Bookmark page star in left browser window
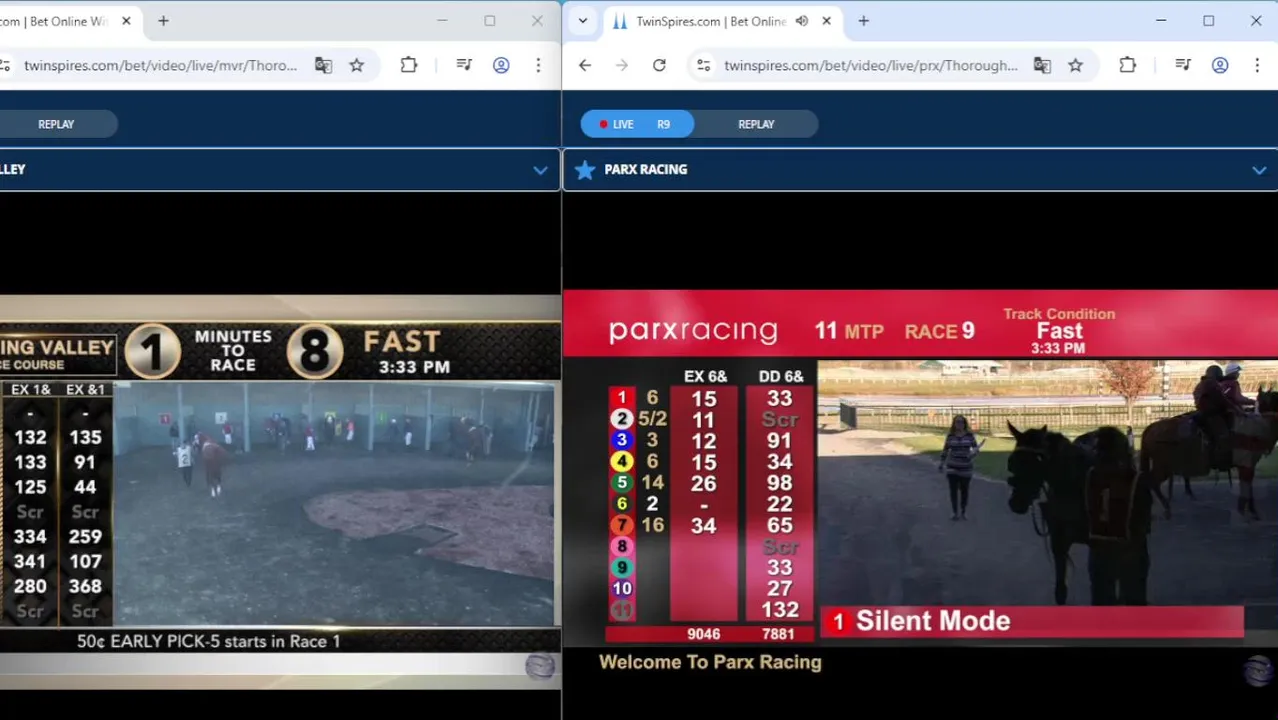 click(x=356, y=65)
